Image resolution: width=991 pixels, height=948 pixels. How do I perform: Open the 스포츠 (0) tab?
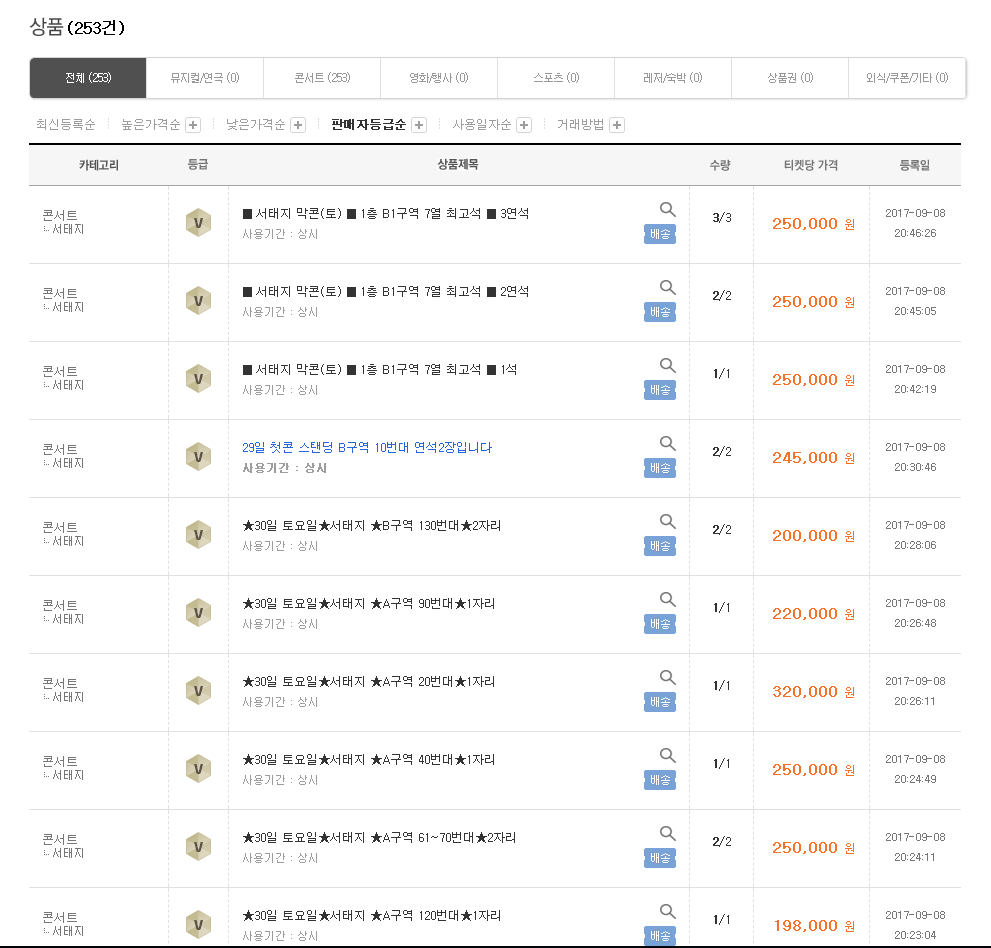pos(556,78)
